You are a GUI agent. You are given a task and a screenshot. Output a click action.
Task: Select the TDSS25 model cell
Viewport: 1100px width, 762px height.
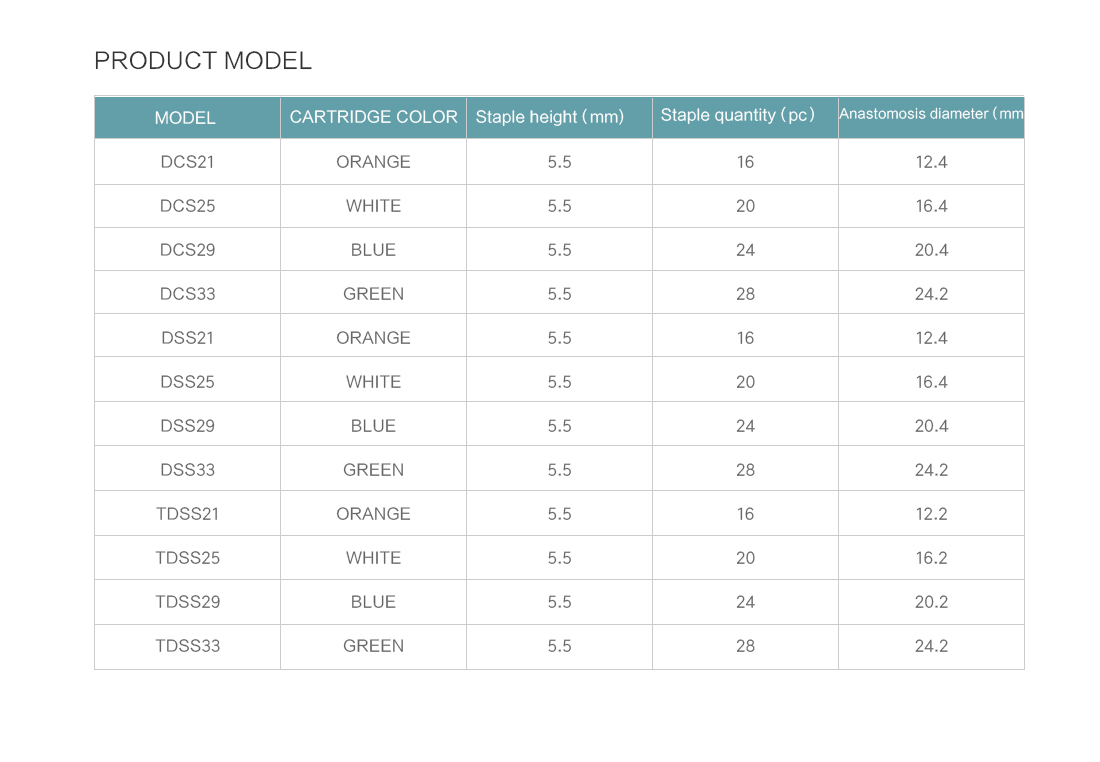click(x=187, y=559)
